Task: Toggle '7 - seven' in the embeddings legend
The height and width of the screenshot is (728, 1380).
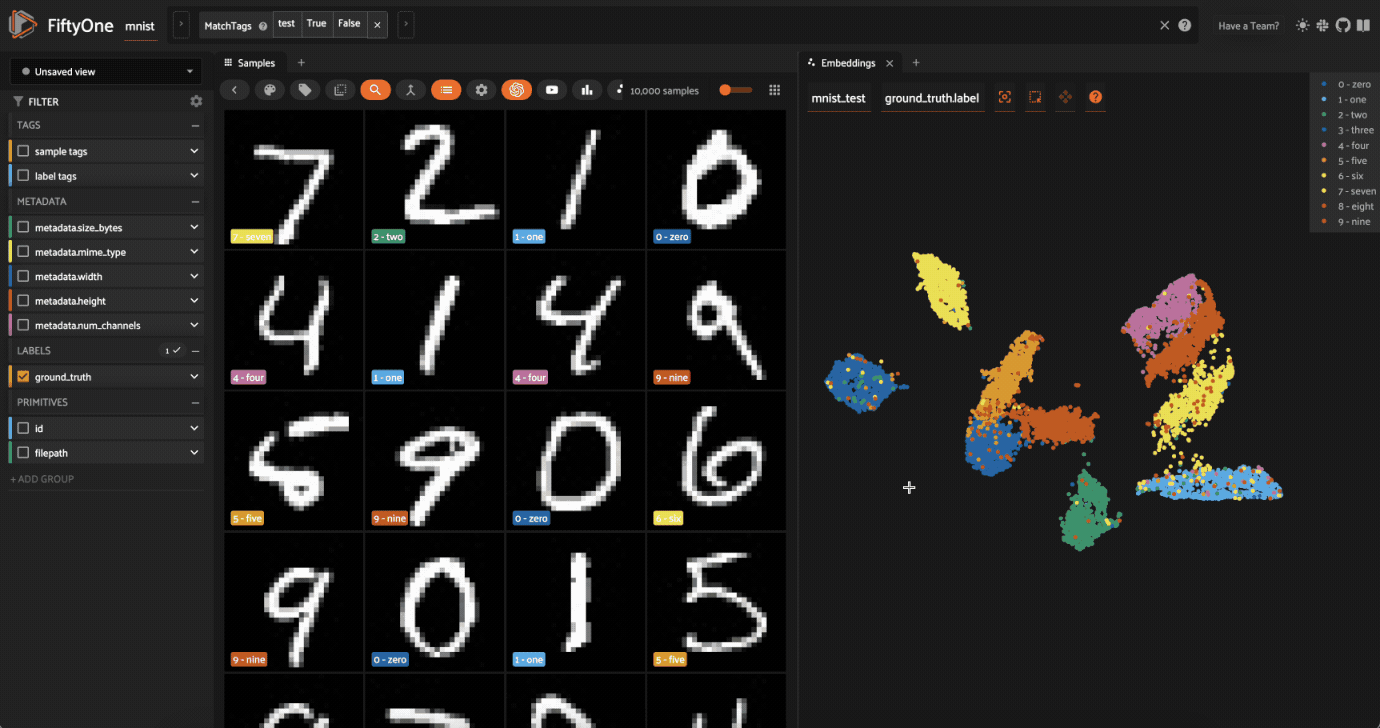Action: (x=1349, y=191)
